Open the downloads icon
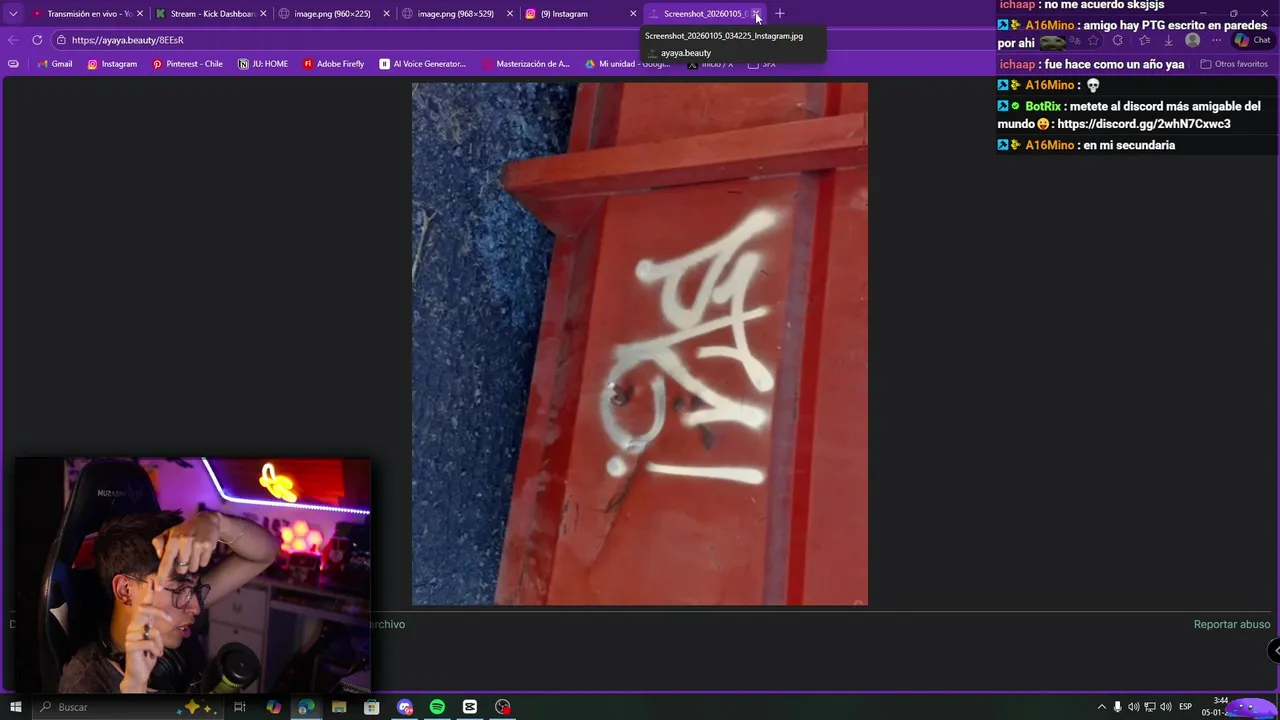The image size is (1280, 720). tap(1168, 41)
